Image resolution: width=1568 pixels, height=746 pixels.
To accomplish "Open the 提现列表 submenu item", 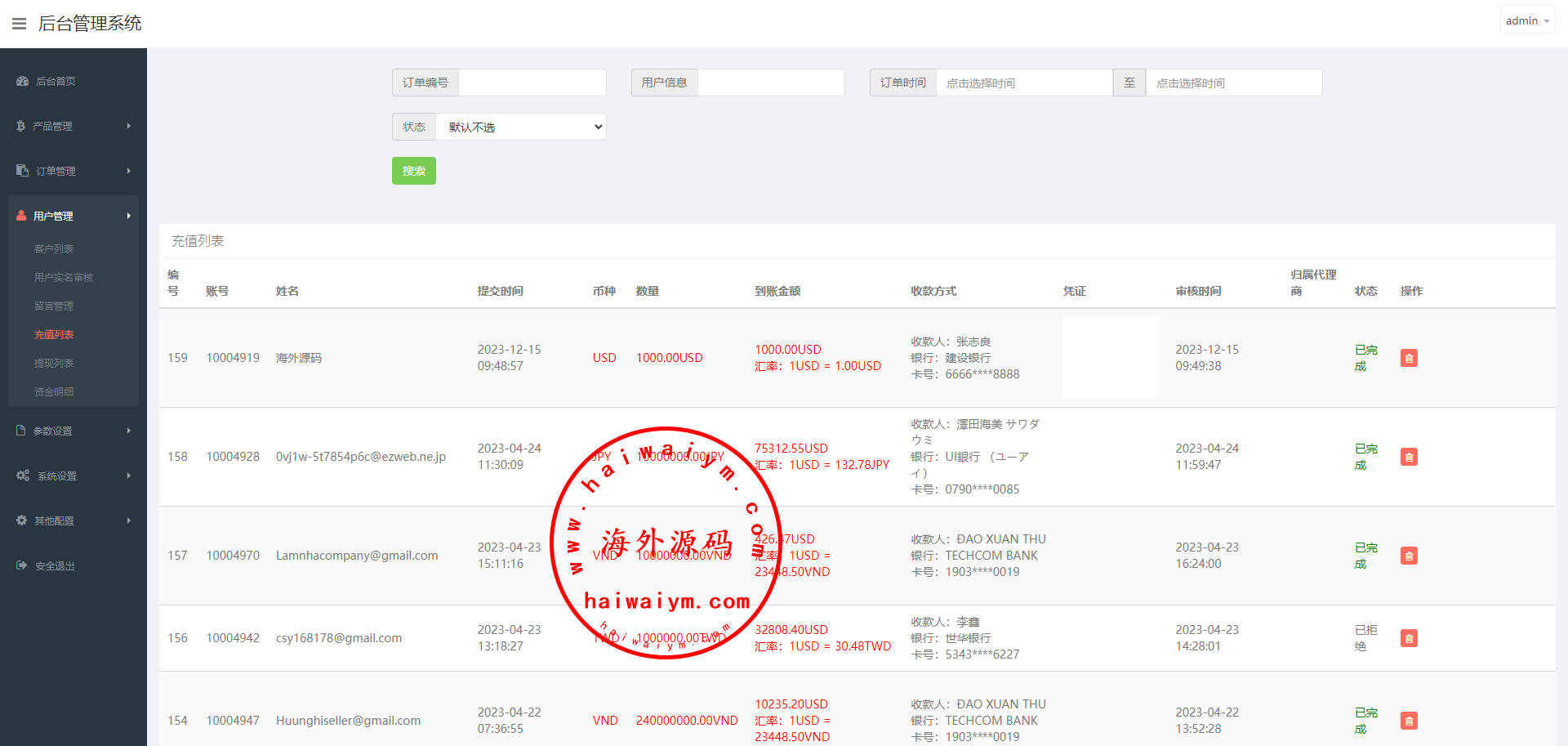I will click(54, 363).
